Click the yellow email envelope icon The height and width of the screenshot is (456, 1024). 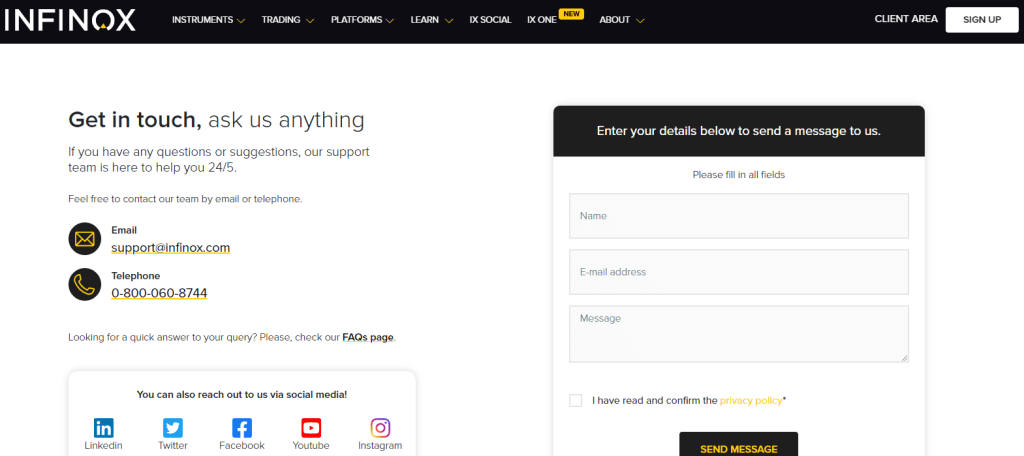pos(85,239)
